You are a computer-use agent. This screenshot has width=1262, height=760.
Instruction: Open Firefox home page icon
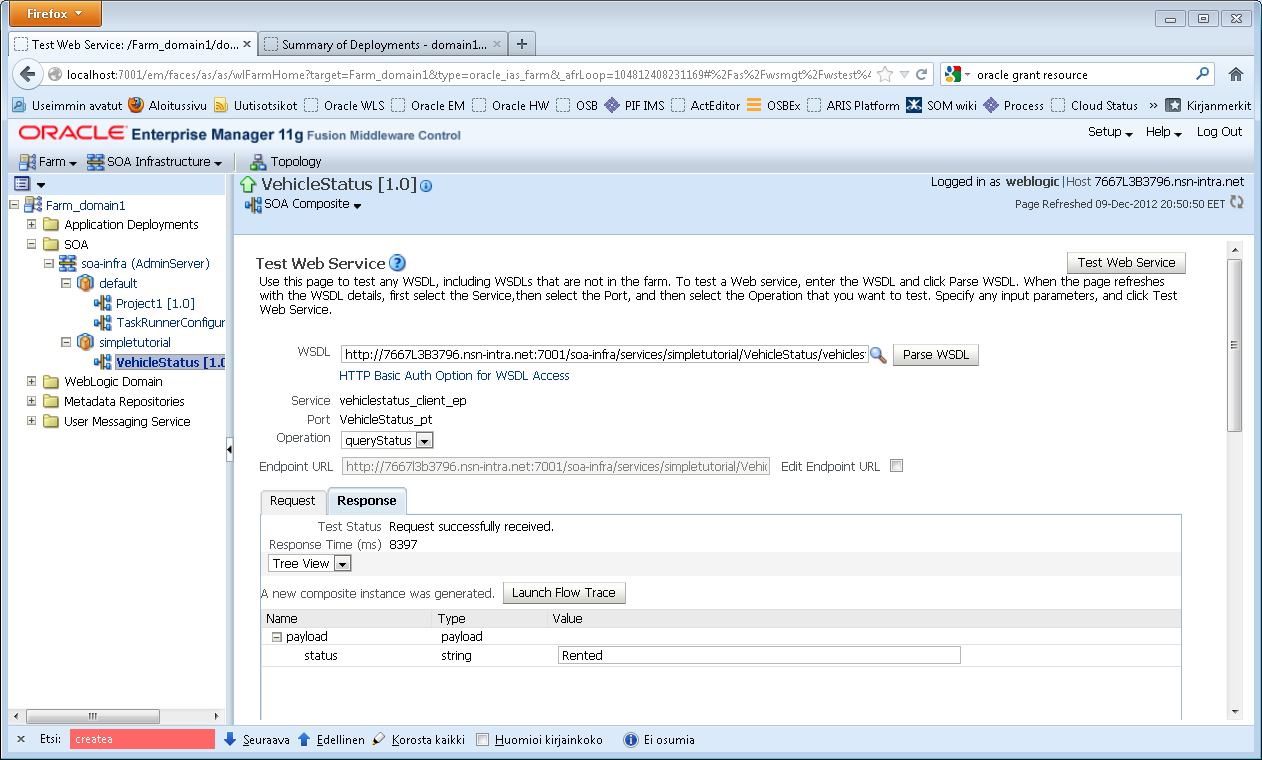(1236, 74)
